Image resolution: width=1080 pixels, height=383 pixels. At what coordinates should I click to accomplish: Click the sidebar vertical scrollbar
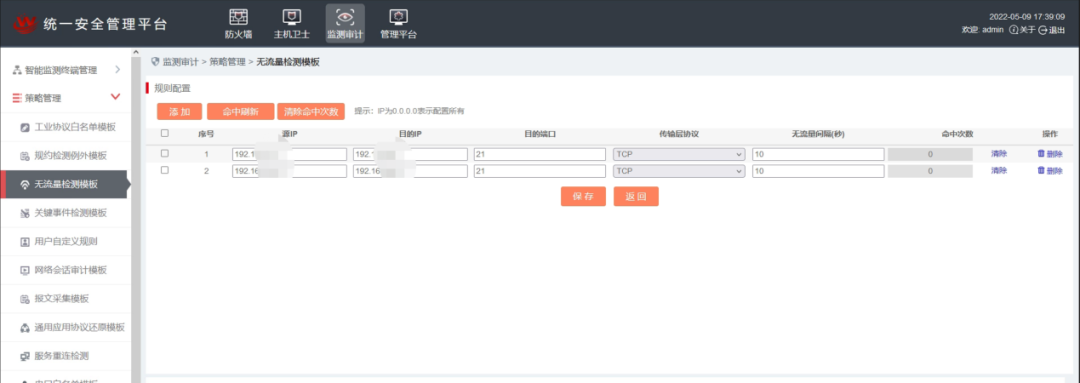coord(136,215)
